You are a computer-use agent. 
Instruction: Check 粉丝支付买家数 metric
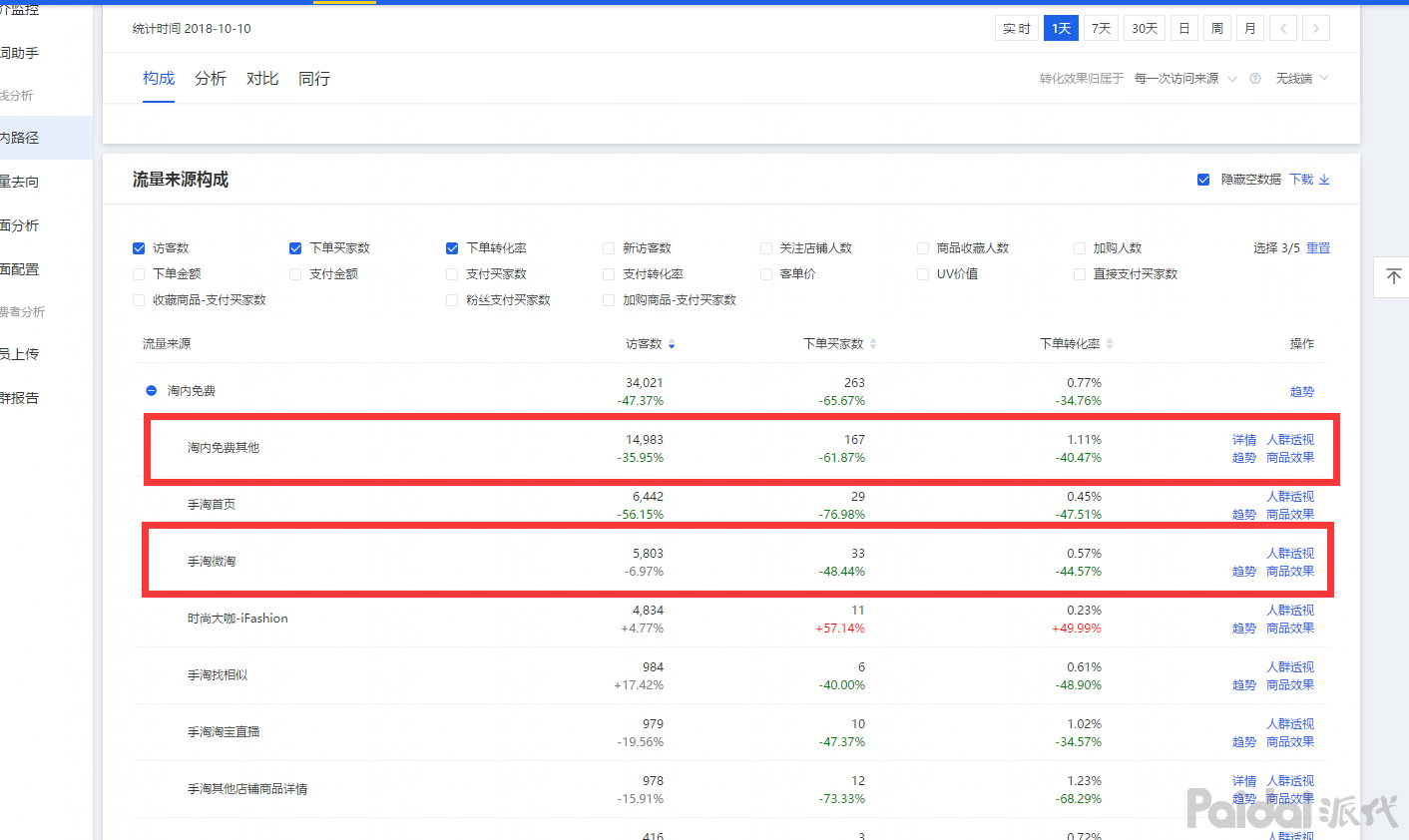(x=452, y=300)
